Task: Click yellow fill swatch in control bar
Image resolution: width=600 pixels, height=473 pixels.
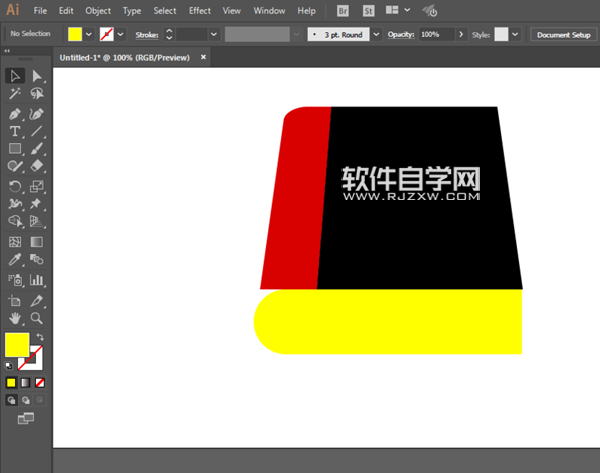Action: [75, 34]
